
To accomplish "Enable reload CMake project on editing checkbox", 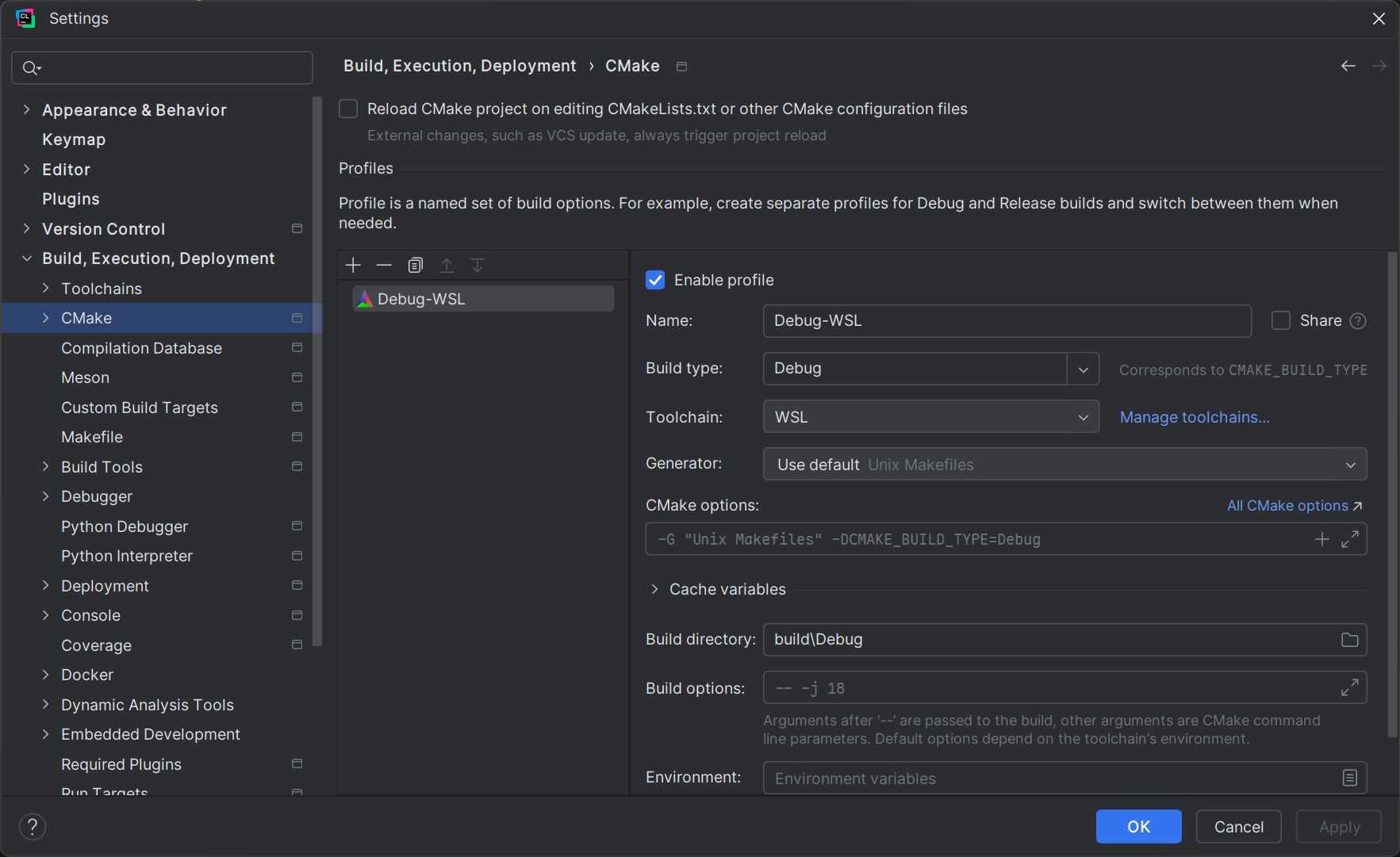I will (x=348, y=109).
